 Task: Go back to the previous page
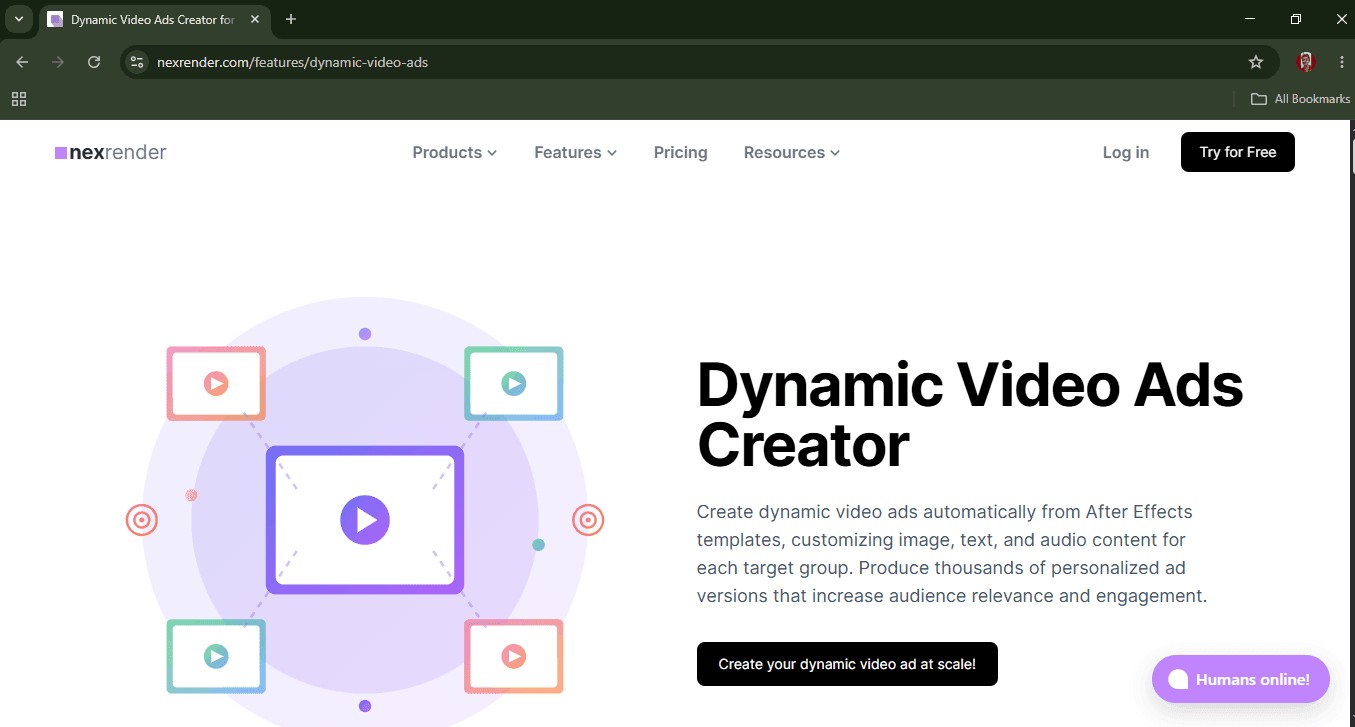pos(22,62)
